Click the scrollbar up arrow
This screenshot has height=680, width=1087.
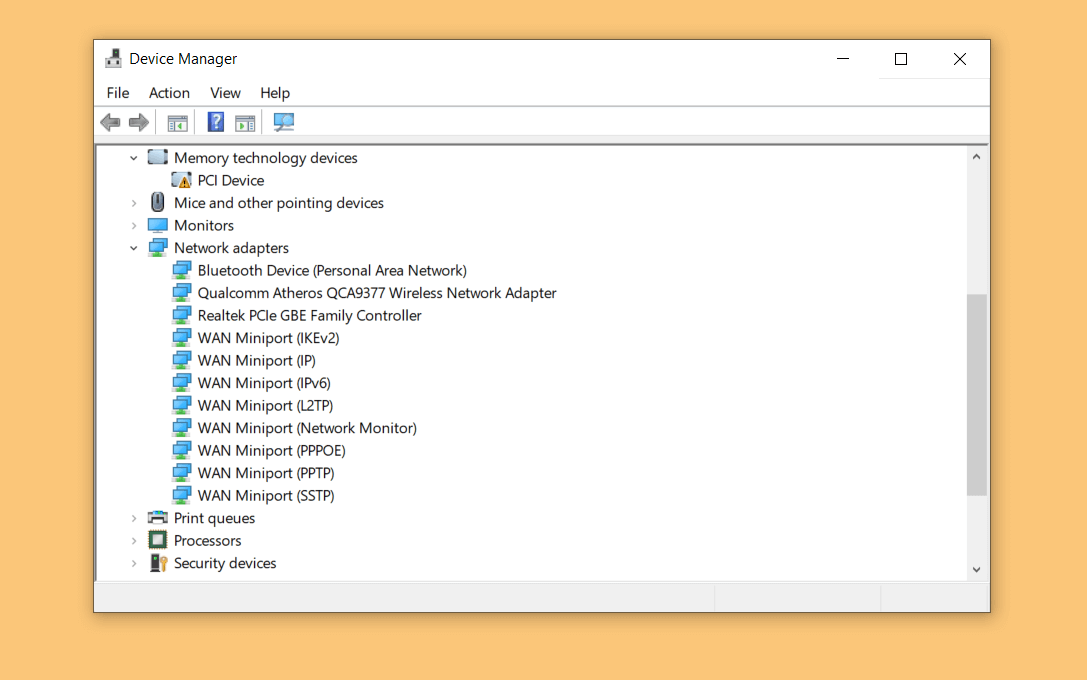pyautogui.click(x=976, y=157)
